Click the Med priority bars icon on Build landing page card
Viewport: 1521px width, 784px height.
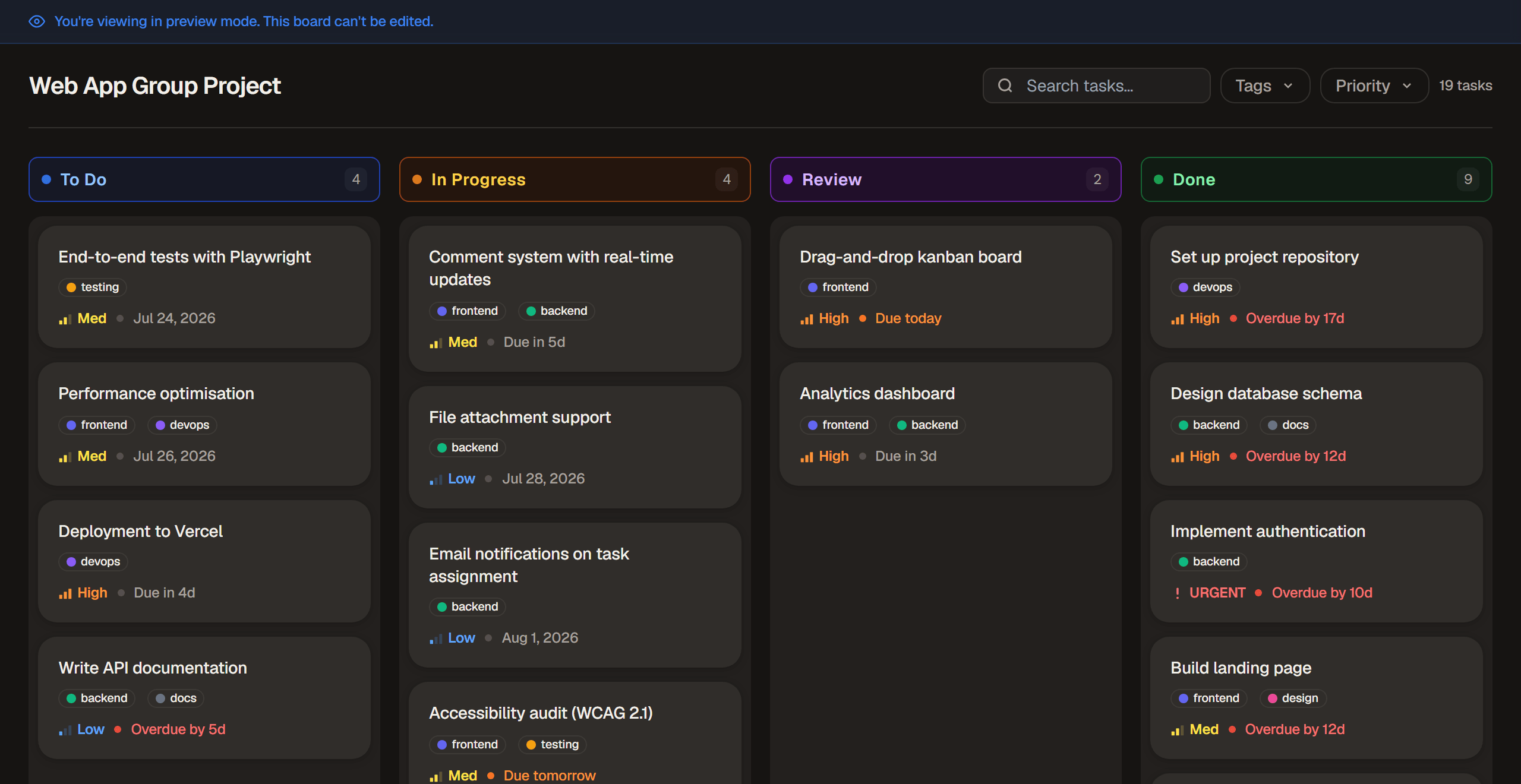click(x=1177, y=730)
